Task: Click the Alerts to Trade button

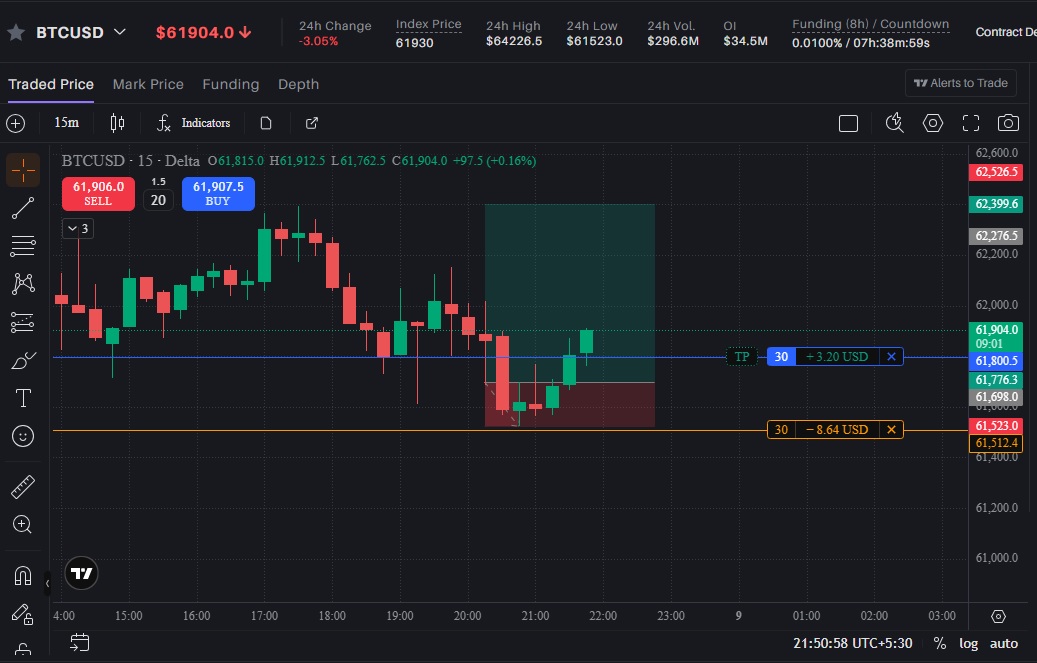Action: pos(960,83)
